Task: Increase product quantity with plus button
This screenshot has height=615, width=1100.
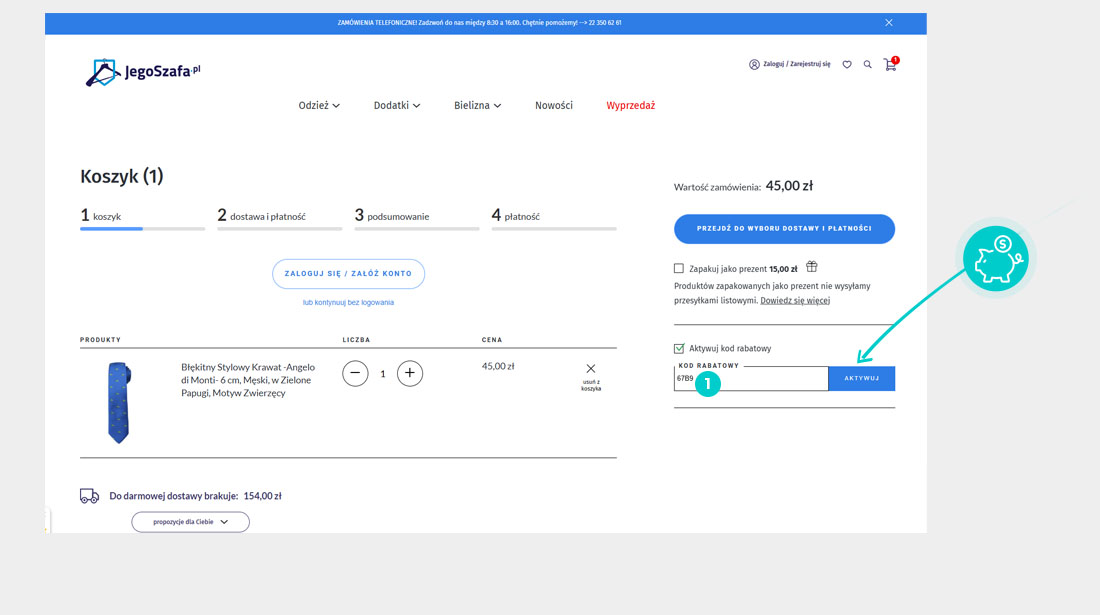Action: (410, 374)
